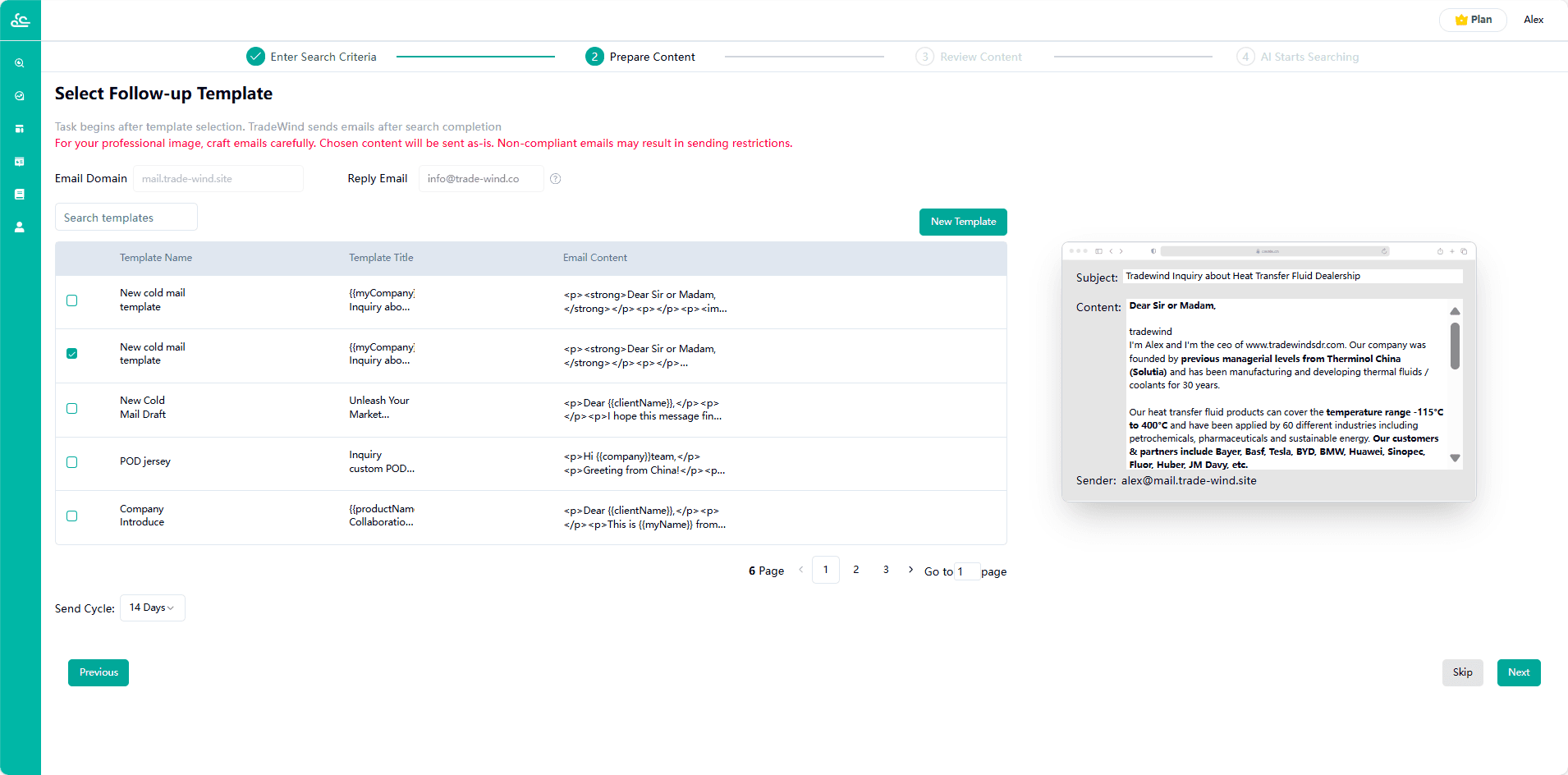
Task: Open the contact card sidebar icon
Action: point(20,162)
